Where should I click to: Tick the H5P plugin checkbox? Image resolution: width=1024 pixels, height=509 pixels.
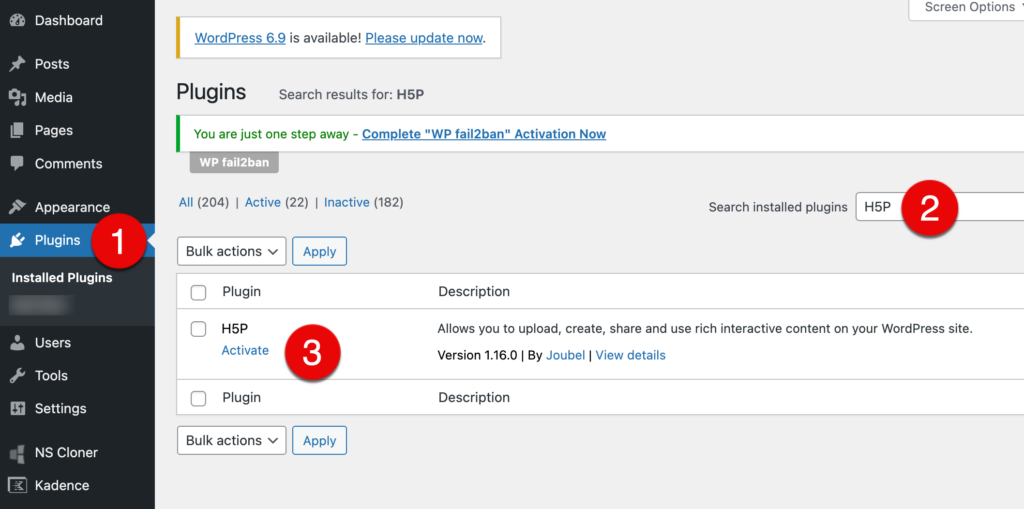(x=198, y=329)
